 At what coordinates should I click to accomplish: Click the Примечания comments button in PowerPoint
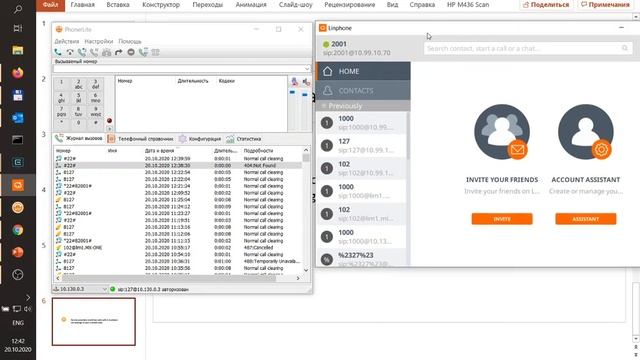605,5
